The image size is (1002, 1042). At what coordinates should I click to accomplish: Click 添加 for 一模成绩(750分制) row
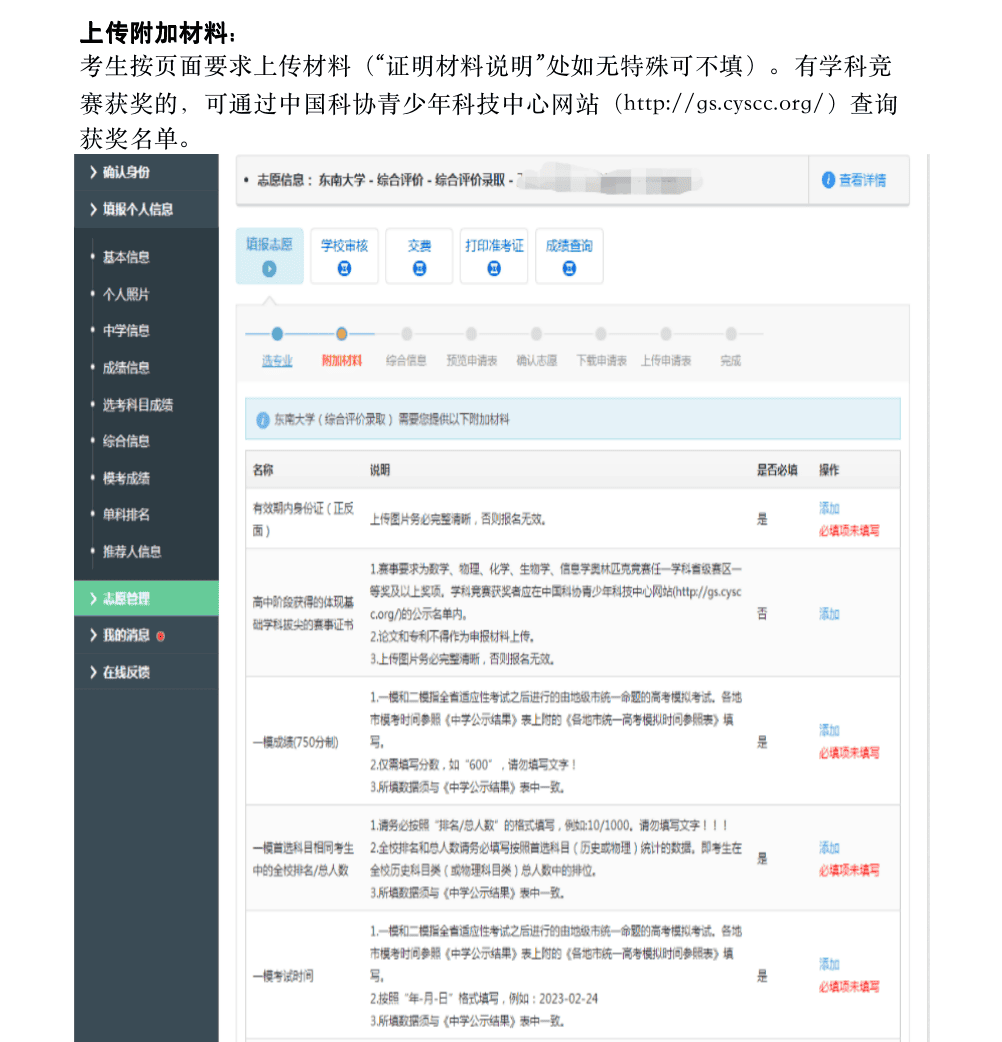tap(829, 730)
